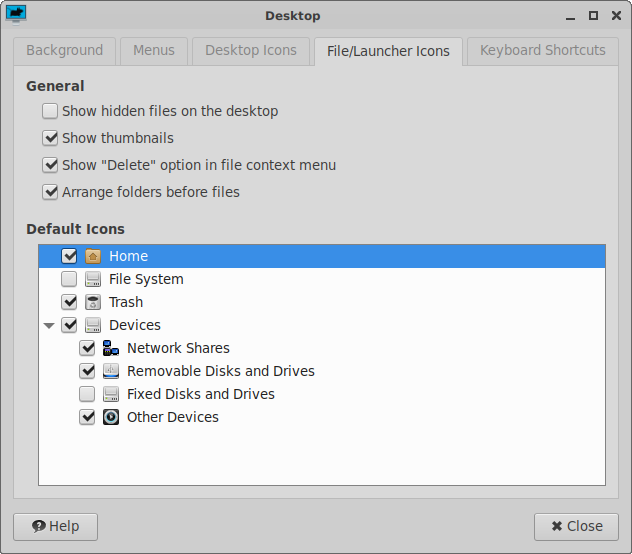
Task: Toggle Show "Delete" option in file context menu
Action: [50, 165]
